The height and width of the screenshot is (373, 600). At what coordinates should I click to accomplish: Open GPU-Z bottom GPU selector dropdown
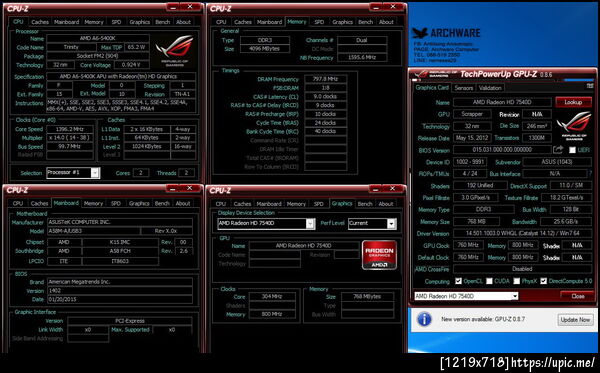[x=515, y=296]
